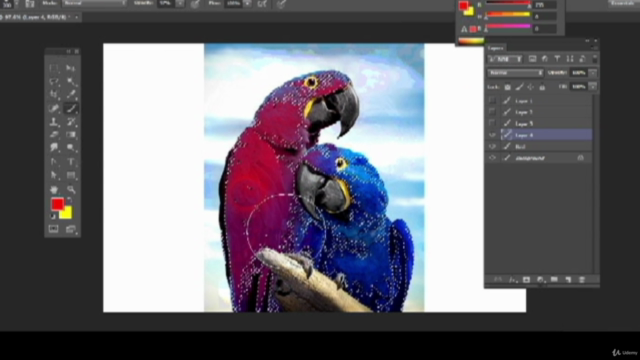Click the layer style fx icon
The height and width of the screenshot is (360, 640).
tap(512, 280)
